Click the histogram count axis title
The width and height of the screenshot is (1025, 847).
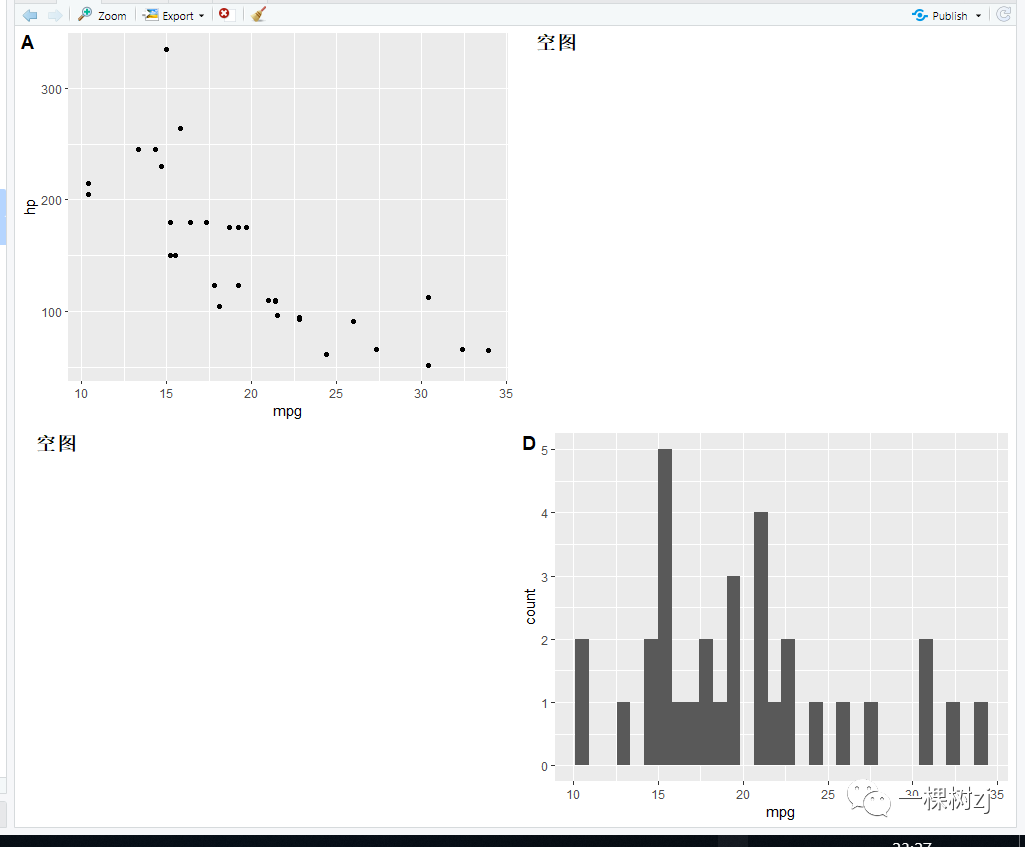530,606
